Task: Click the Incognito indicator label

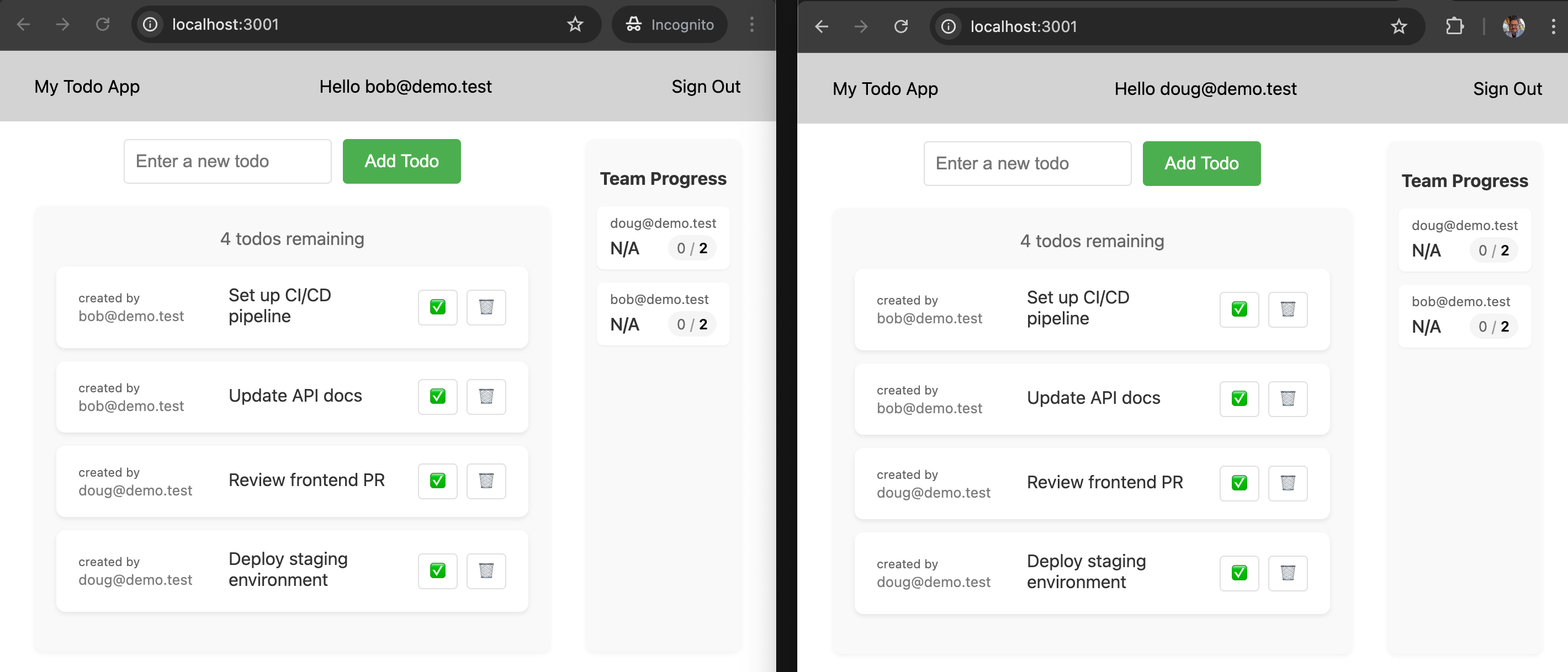Action: click(669, 24)
